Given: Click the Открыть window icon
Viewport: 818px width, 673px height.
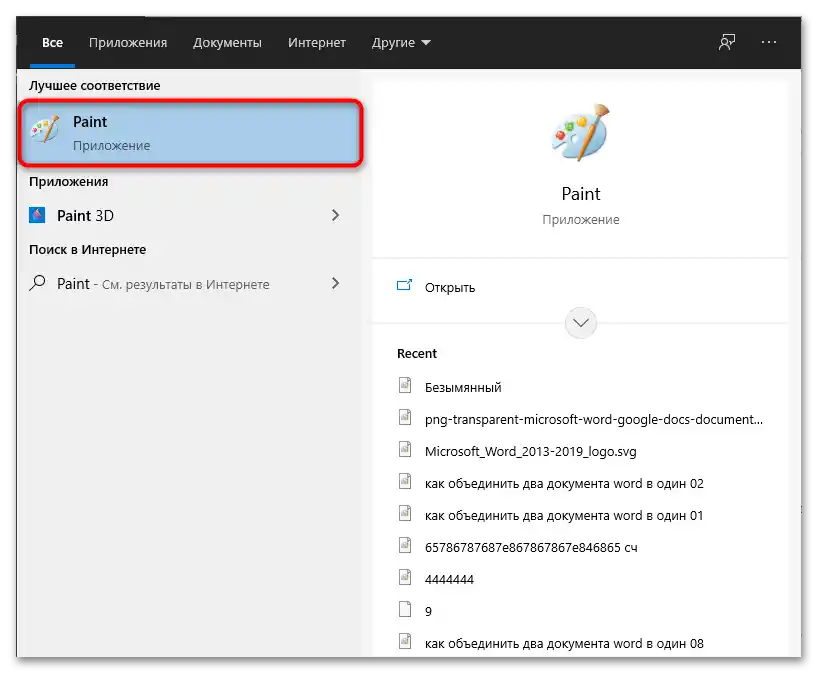Looking at the screenshot, I should [404, 285].
